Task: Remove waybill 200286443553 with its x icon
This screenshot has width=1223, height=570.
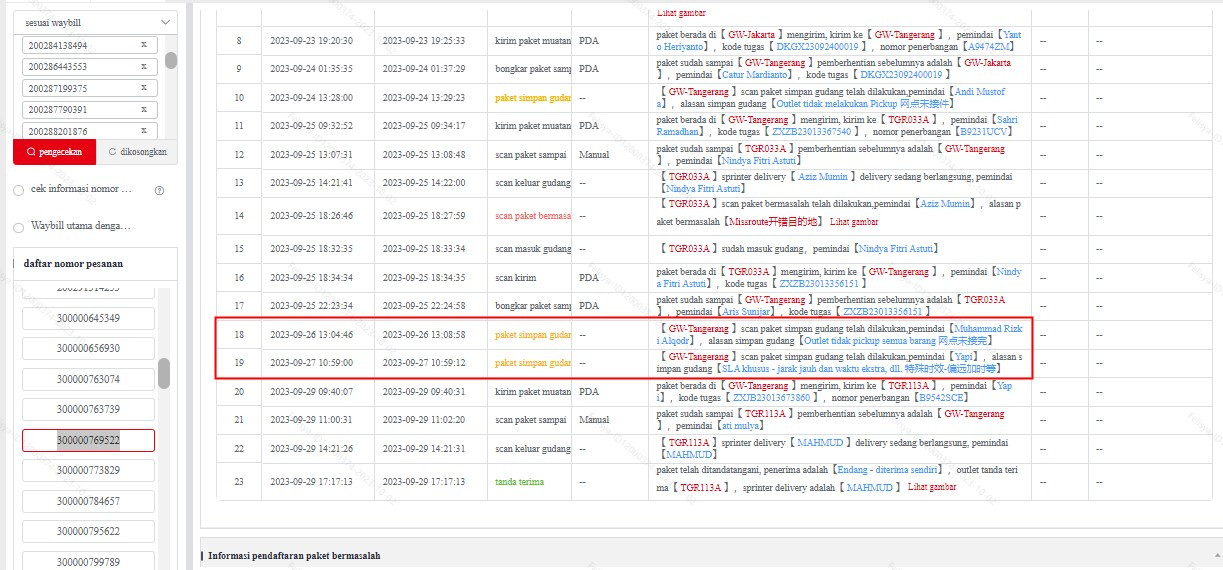Action: pyautogui.click(x=143, y=67)
